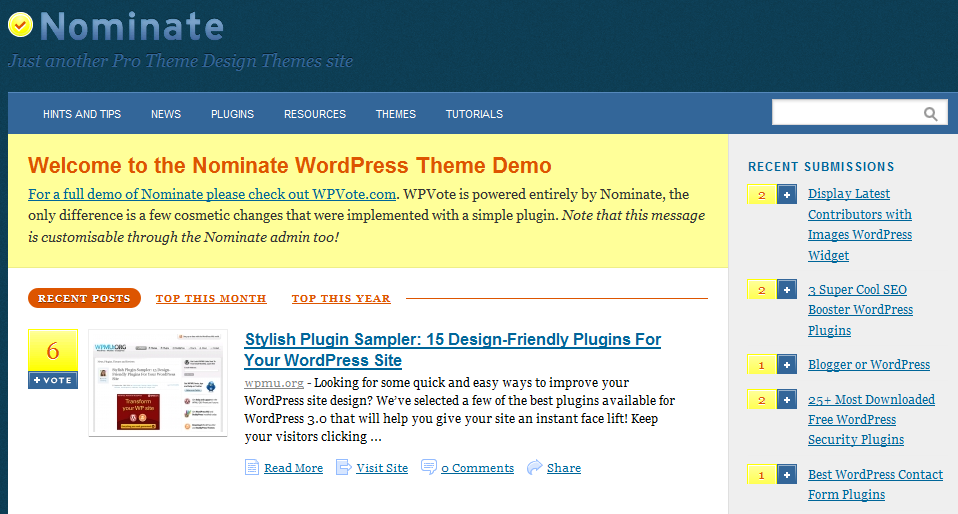Image resolution: width=958 pixels, height=514 pixels.
Task: Open the 0 Comments link
Action: [477, 468]
